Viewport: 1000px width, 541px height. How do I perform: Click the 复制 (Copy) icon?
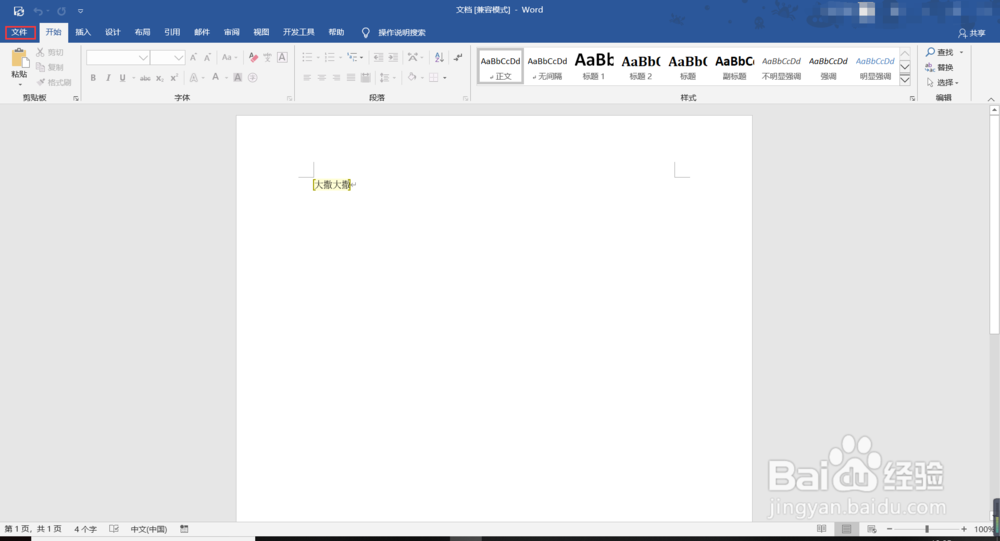tap(40, 67)
